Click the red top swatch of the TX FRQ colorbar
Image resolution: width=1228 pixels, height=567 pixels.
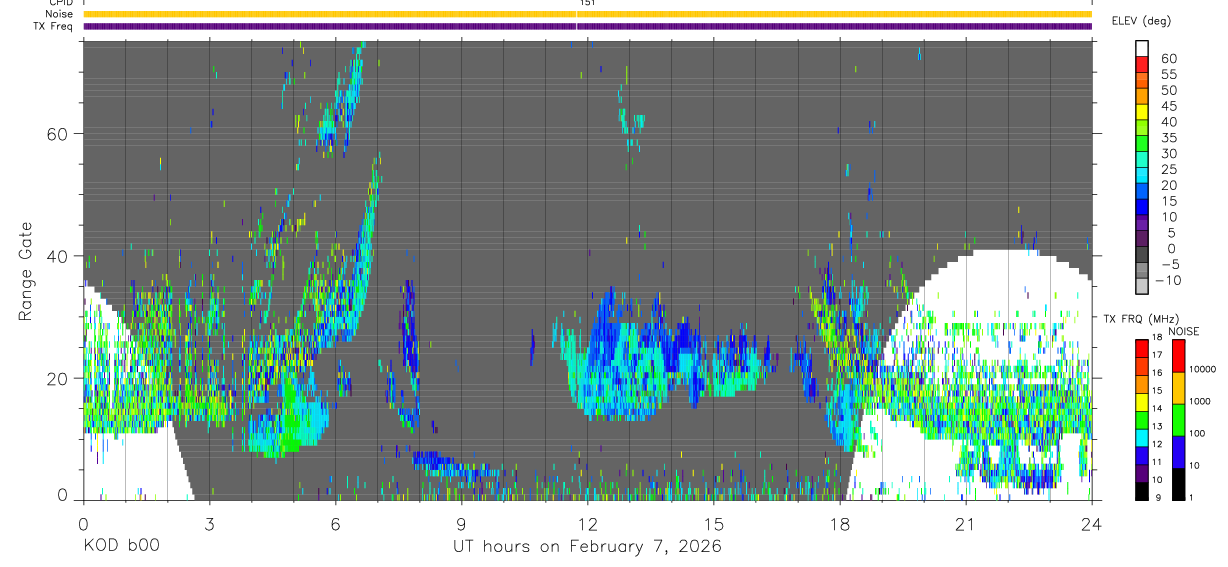(1142, 348)
